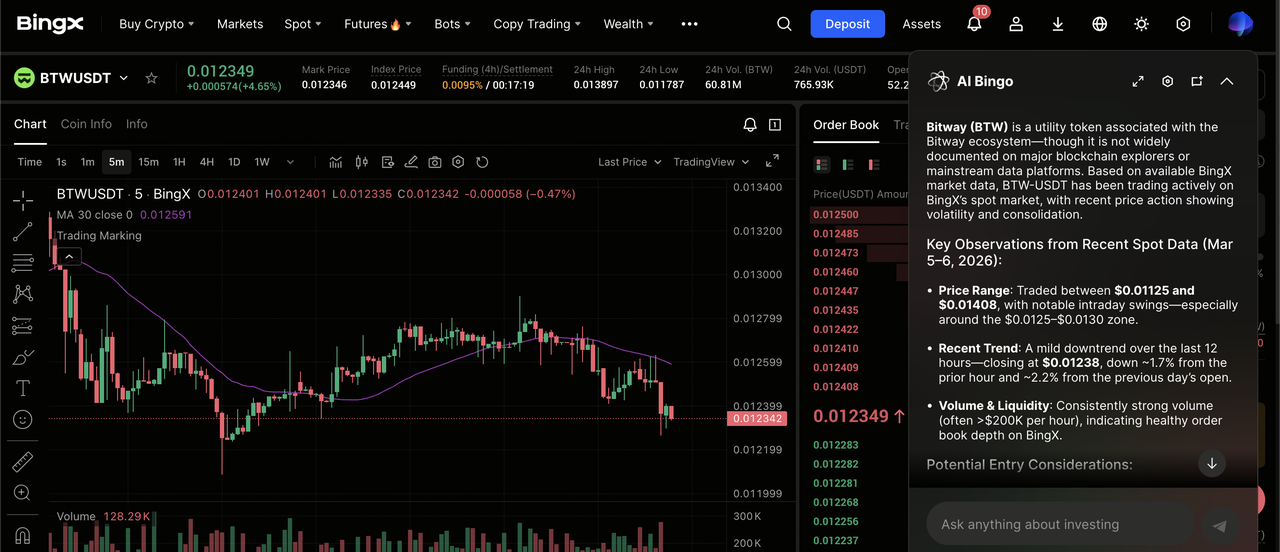Open chart indicators icon

point(336,162)
